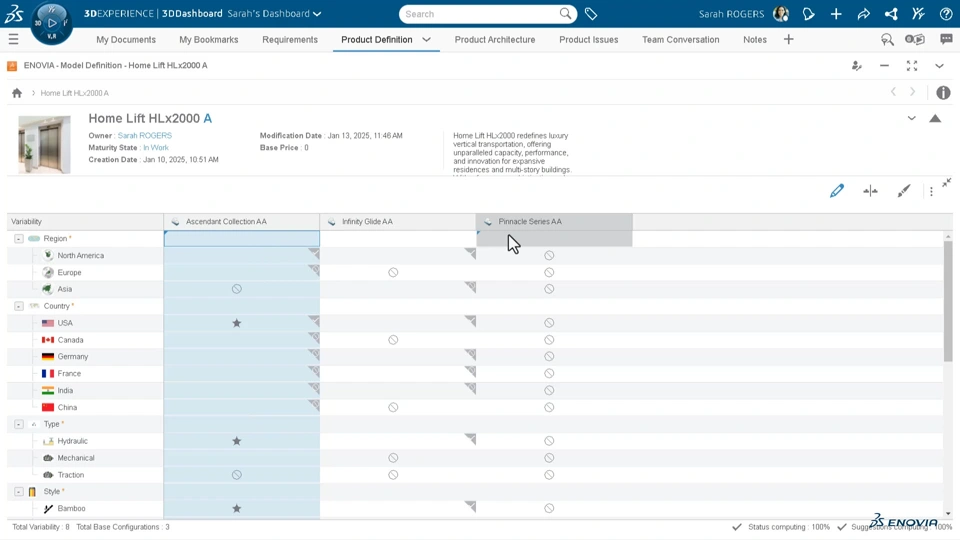The height and width of the screenshot is (540, 960).
Task: Toggle Asia cell in Ascendant Collection column
Action: tap(237, 289)
